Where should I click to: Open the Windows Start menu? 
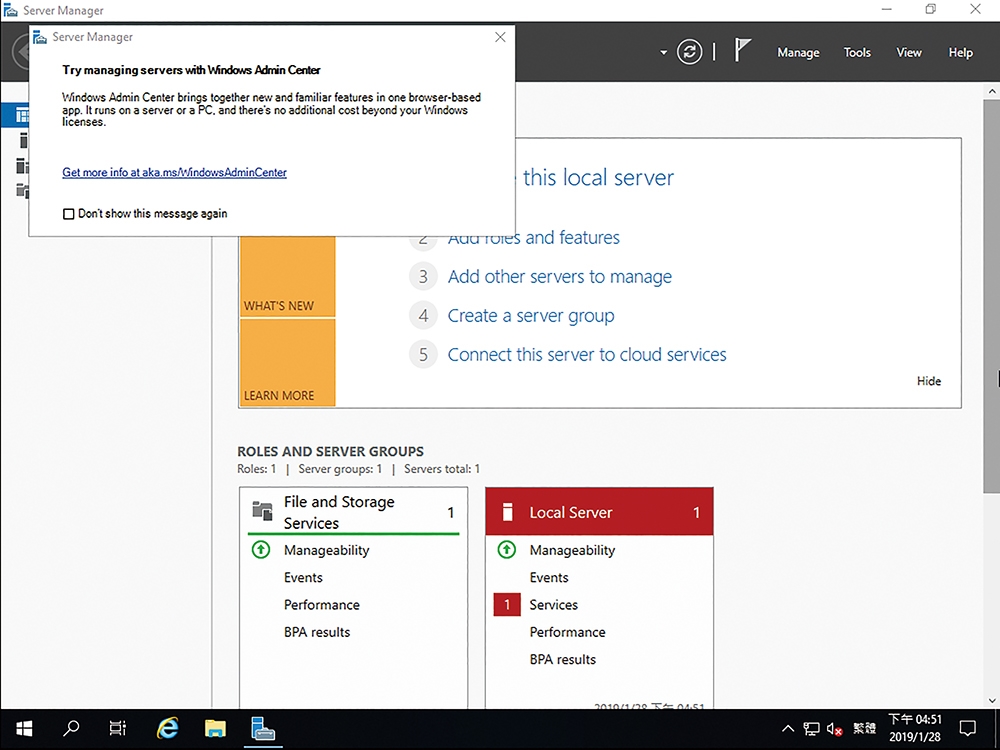24,728
